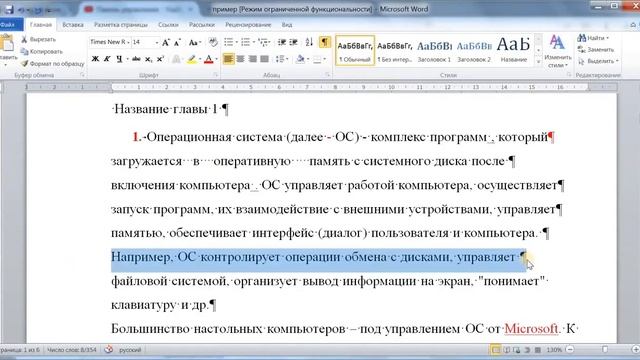Justify the paragraph text
640x360 pixels.
[264, 59]
